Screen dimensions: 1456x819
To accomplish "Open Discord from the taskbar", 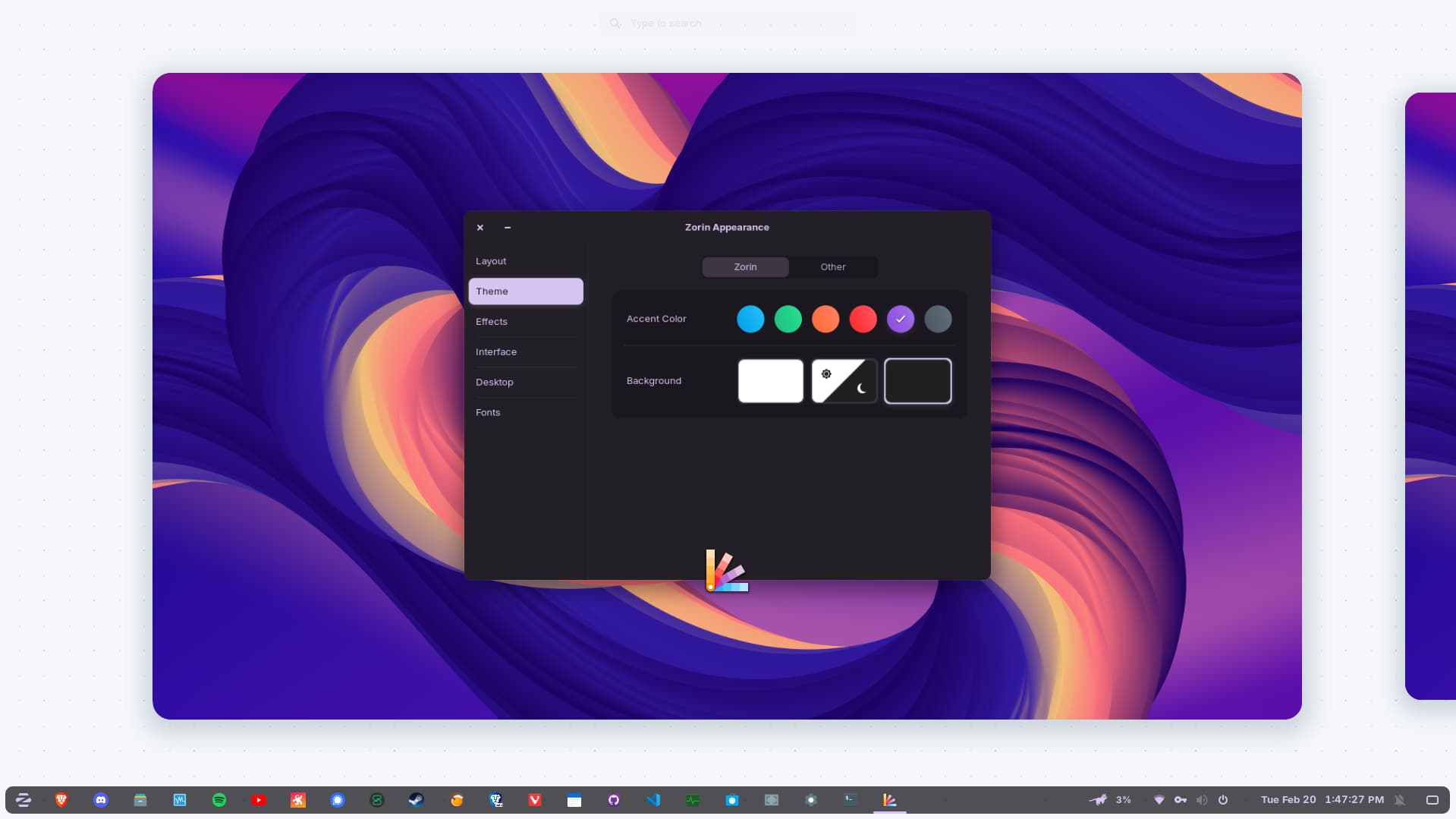I will pyautogui.click(x=101, y=800).
